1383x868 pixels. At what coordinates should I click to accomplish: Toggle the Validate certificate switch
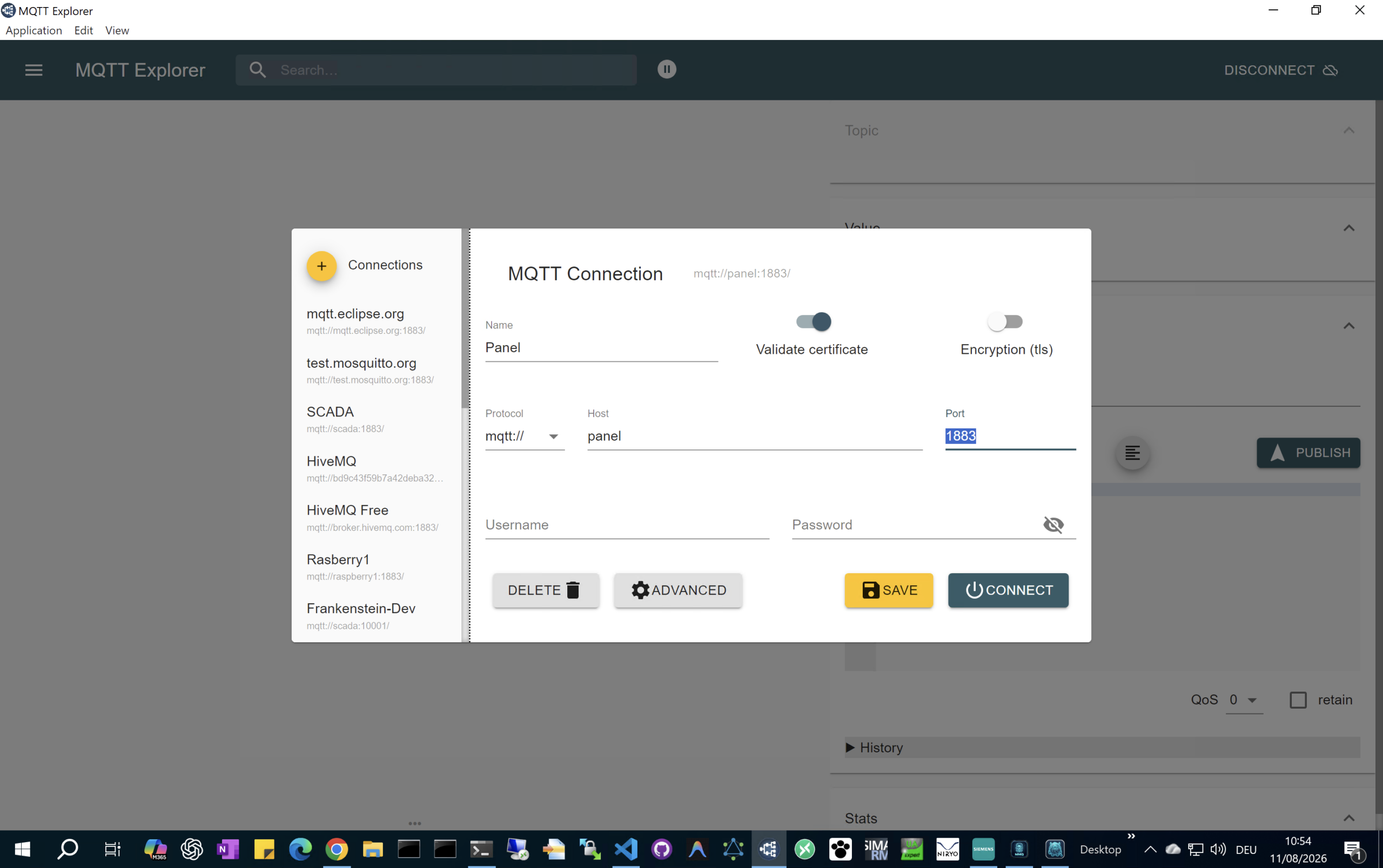(814, 321)
